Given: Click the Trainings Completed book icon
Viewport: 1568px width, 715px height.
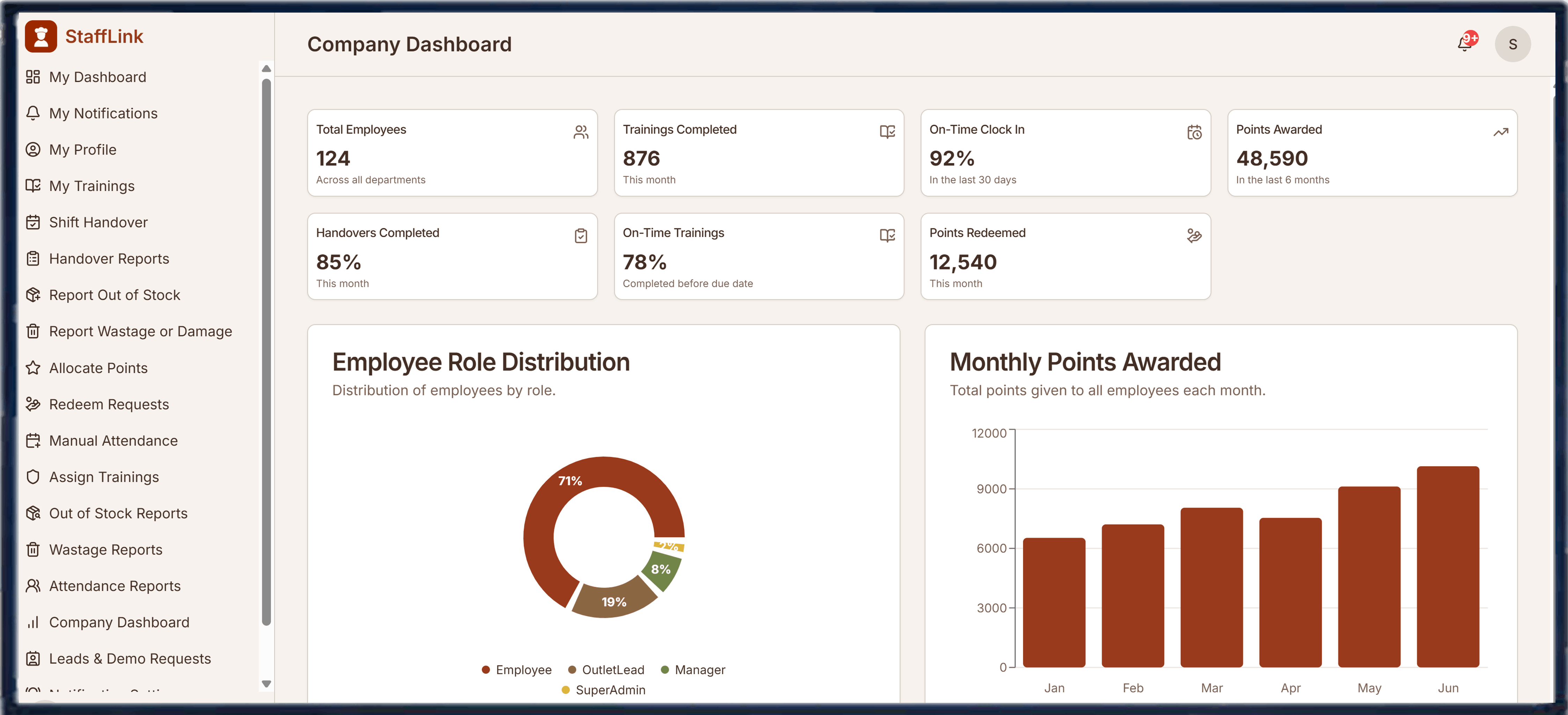Looking at the screenshot, I should coord(887,132).
